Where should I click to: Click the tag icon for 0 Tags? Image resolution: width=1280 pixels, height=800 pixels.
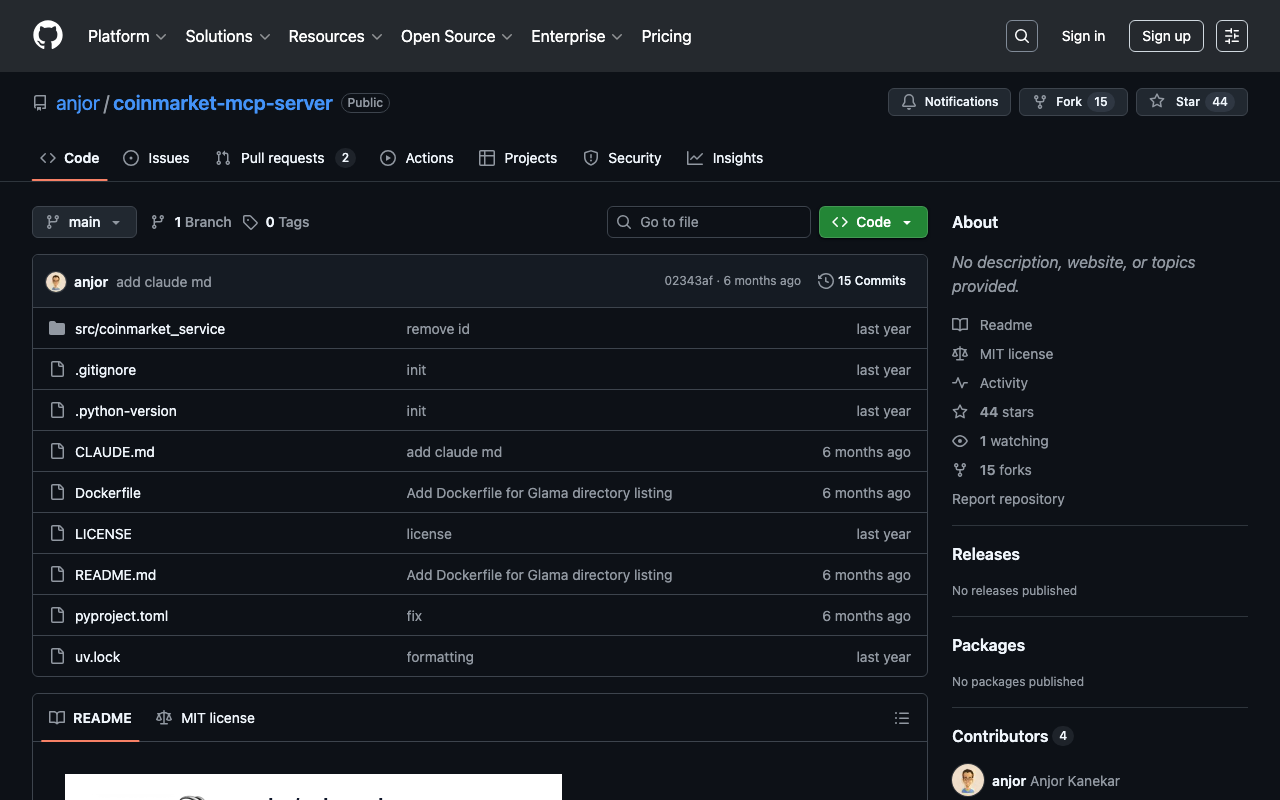250,222
